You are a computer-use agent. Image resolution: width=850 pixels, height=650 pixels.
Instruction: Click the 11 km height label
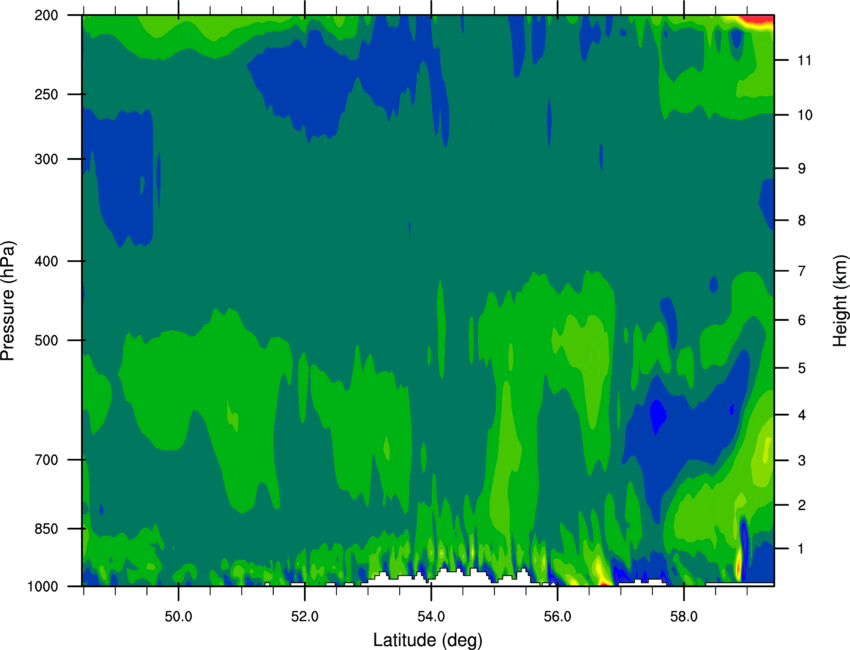coord(805,60)
